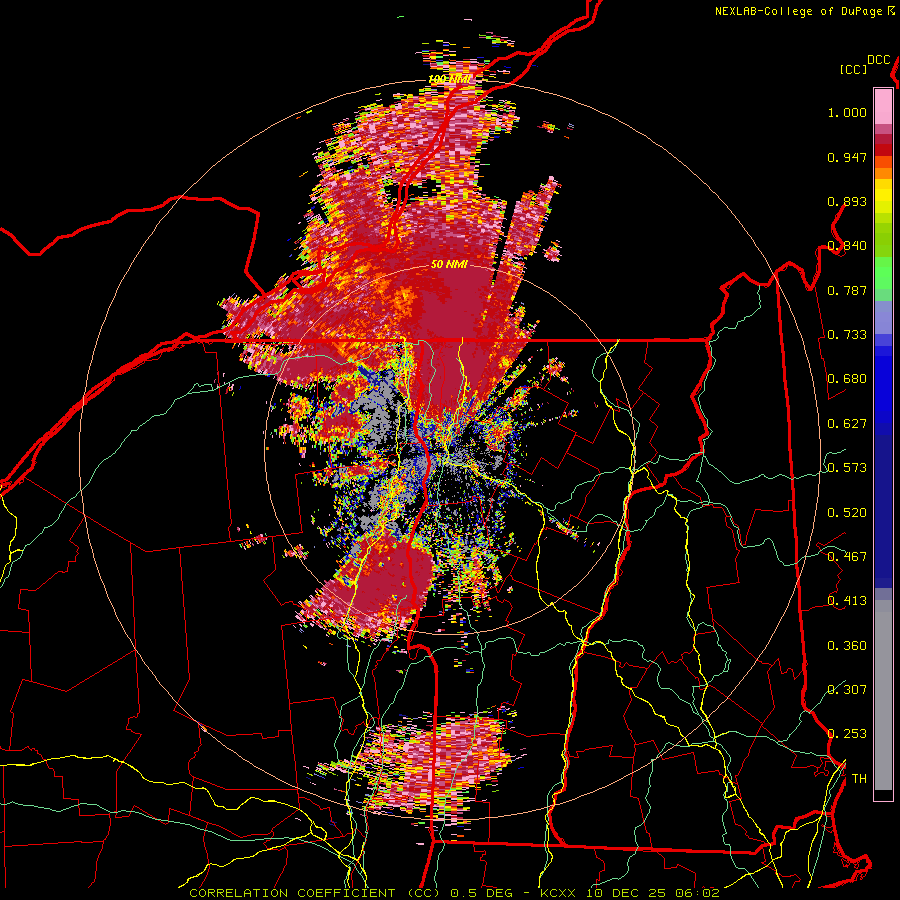Click the DCC label above the color scale

pos(879,60)
